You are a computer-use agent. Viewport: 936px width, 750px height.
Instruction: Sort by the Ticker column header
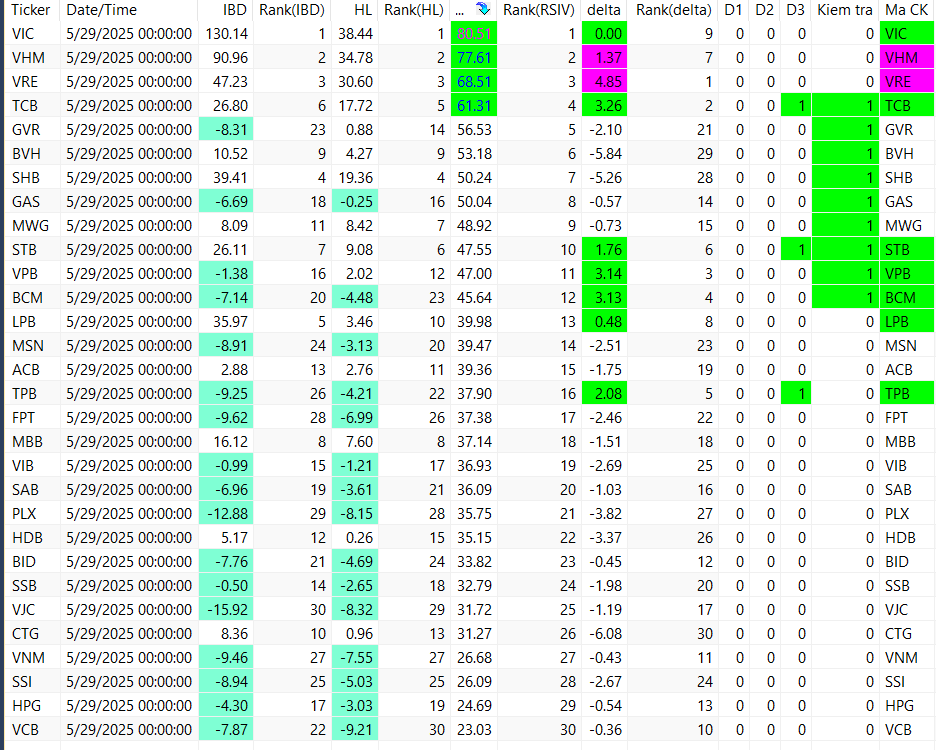click(x=31, y=10)
